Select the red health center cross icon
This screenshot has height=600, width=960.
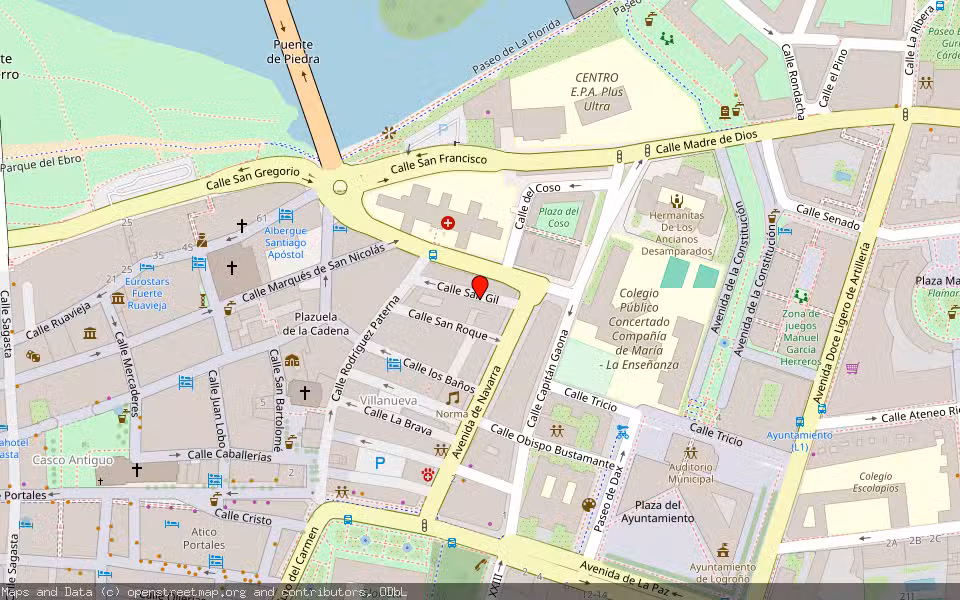pos(447,221)
